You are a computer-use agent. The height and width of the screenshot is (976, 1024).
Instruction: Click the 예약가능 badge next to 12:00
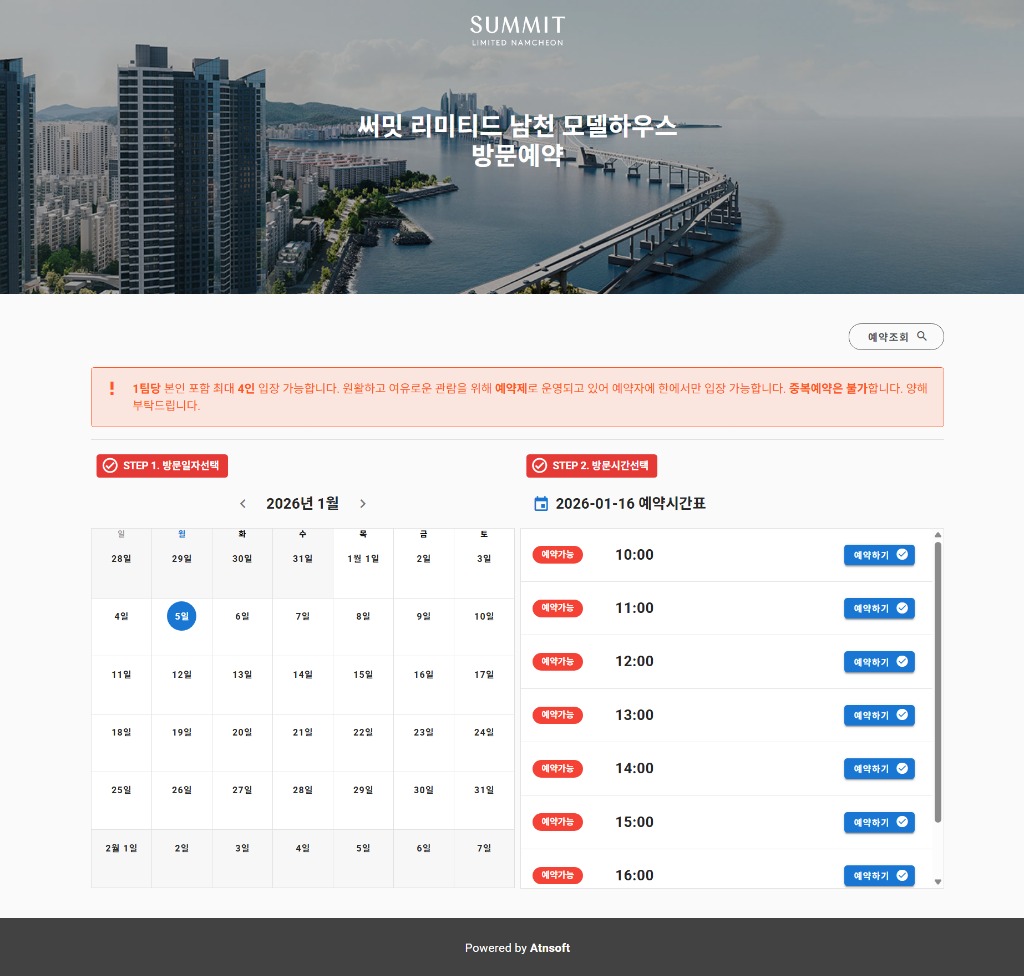click(557, 661)
